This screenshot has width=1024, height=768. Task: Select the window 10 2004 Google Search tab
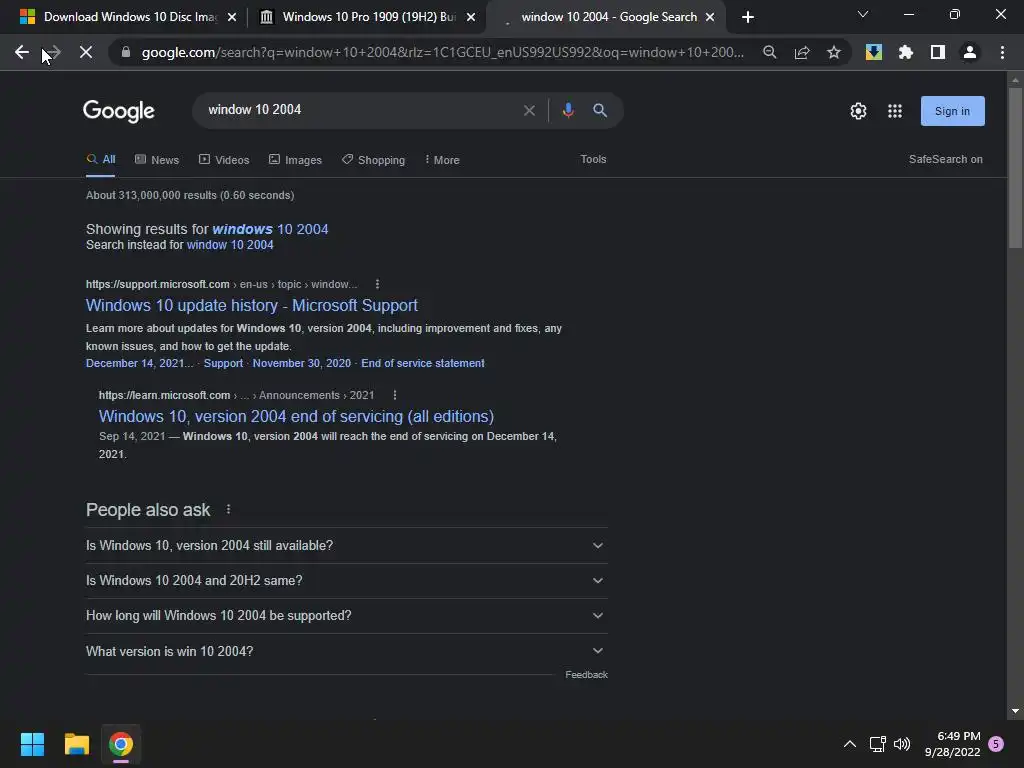tap(609, 17)
